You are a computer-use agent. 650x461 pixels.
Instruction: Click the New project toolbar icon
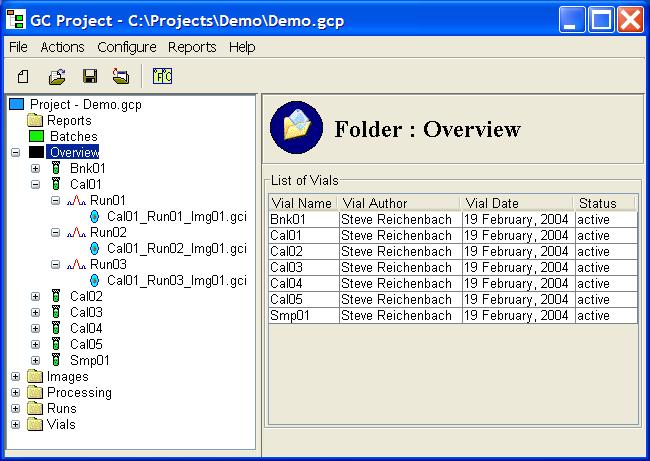23,76
